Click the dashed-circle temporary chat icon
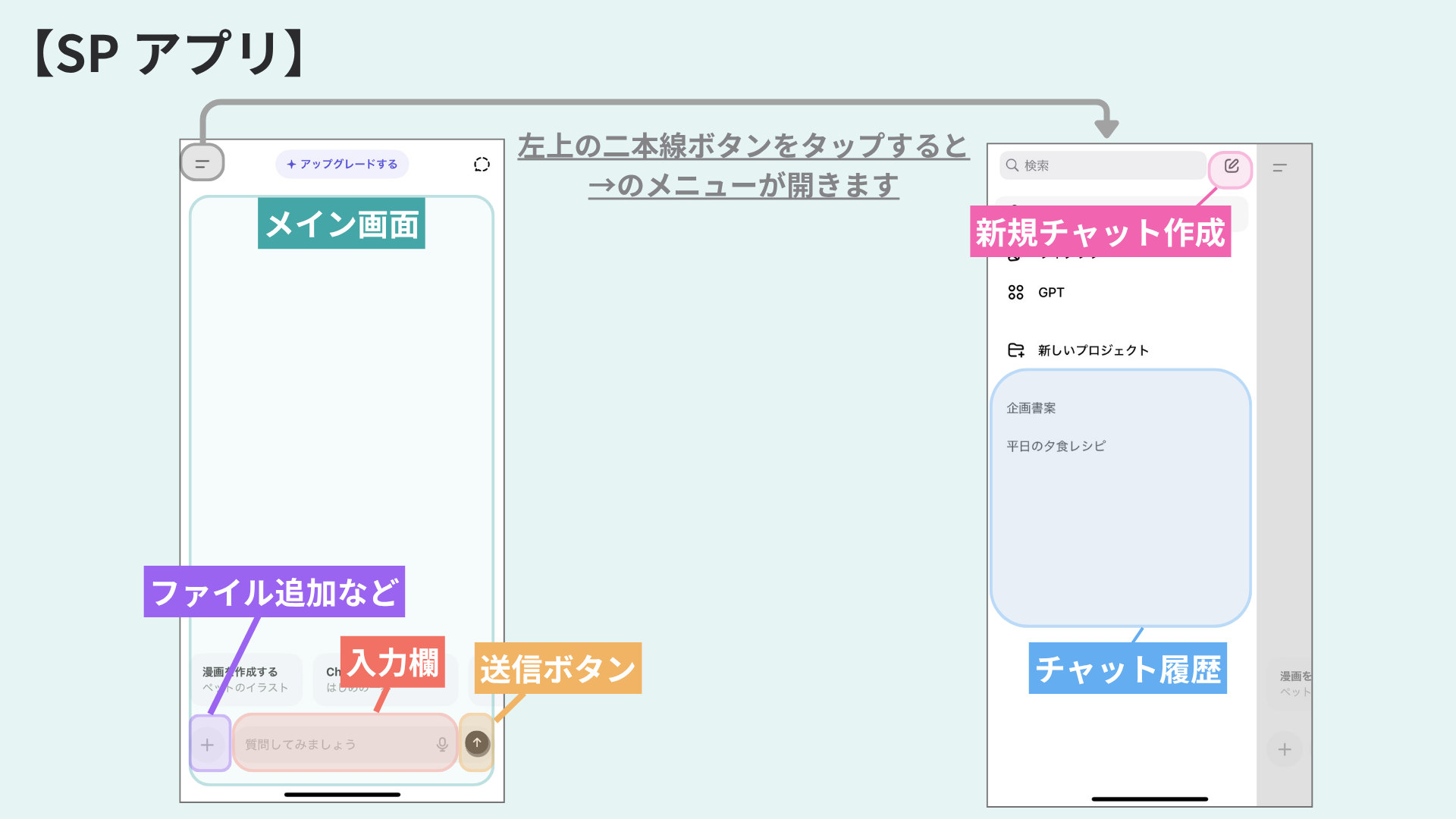 click(x=482, y=165)
